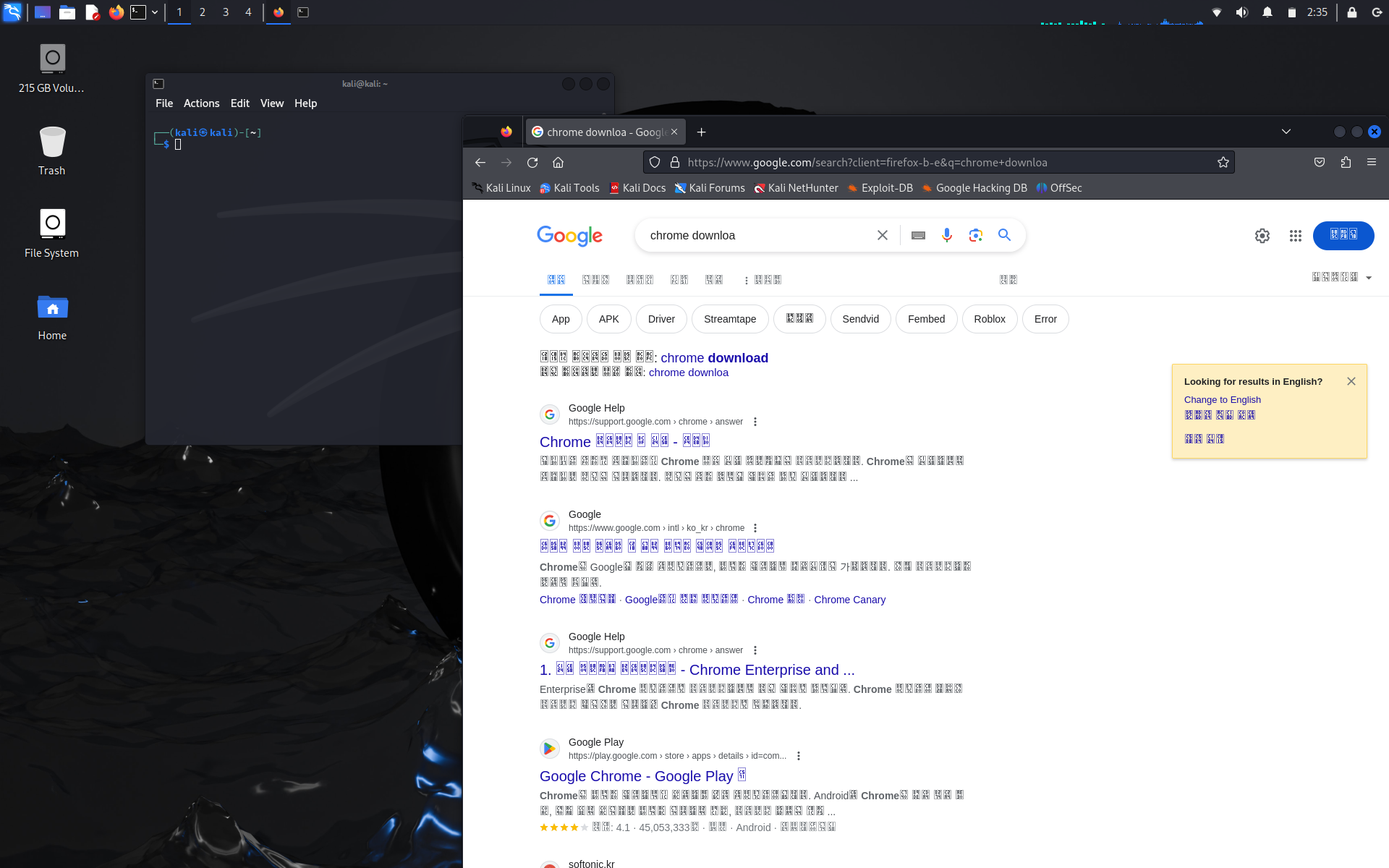Expand the list all tabs chevron

(1286, 132)
